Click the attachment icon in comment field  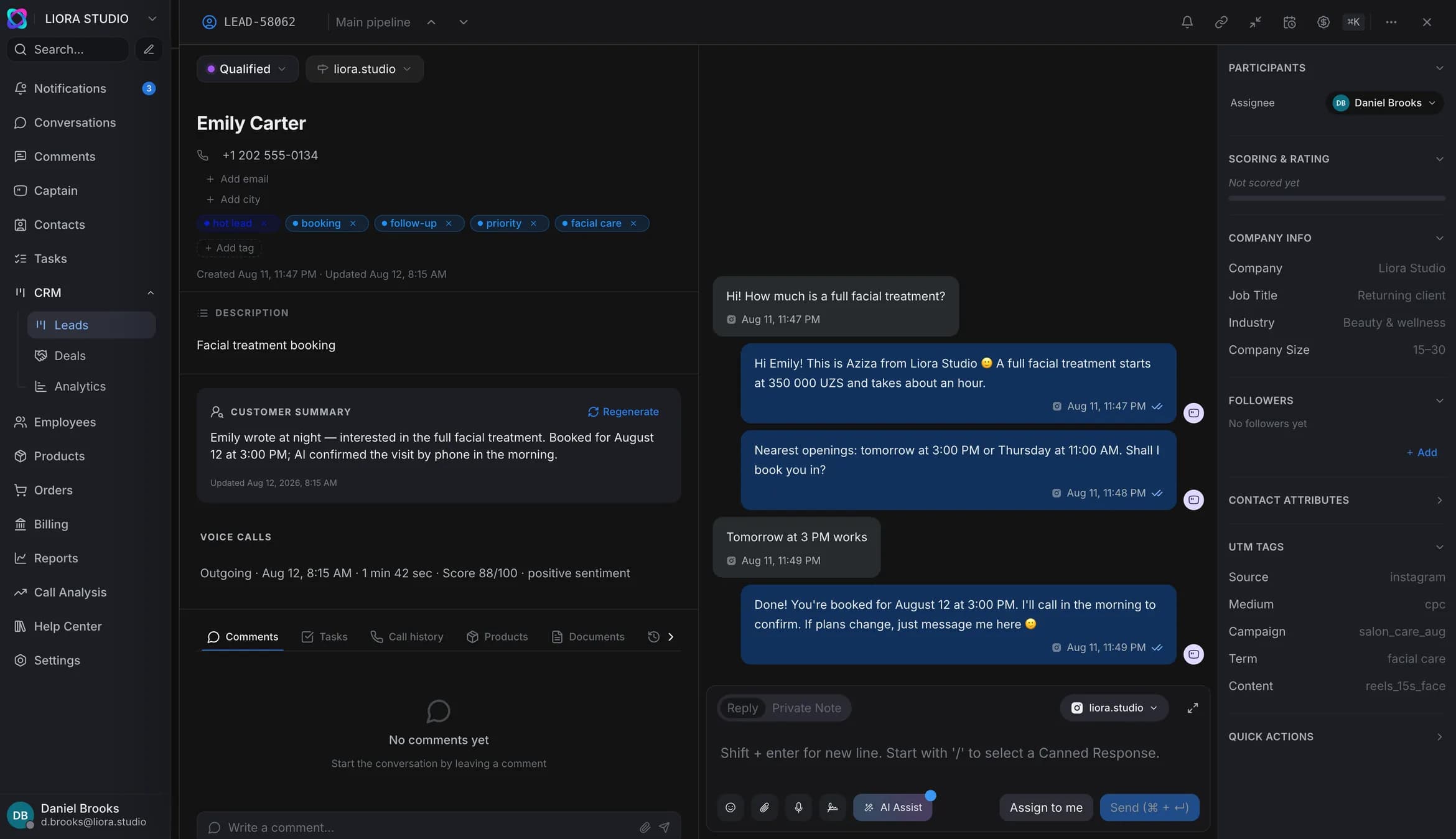[x=645, y=827]
